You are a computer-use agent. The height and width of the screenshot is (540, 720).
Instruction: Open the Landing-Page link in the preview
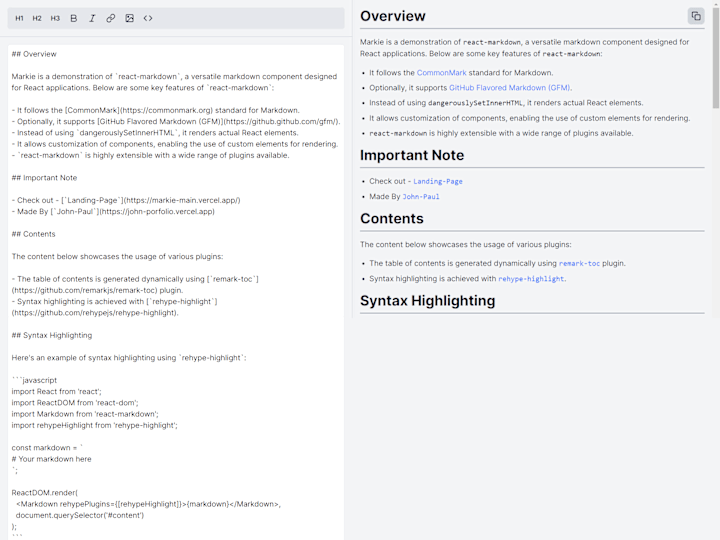(x=438, y=181)
